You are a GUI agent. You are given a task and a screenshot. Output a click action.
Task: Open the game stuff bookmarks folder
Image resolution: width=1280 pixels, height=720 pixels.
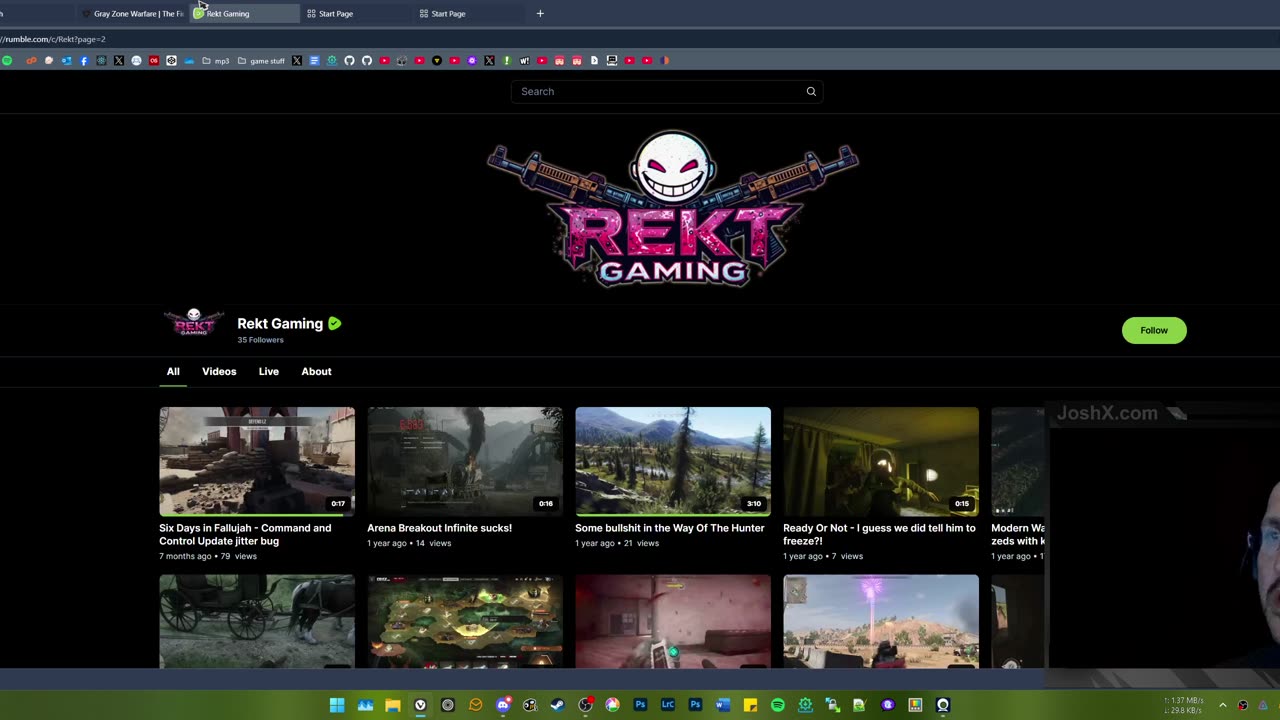click(x=261, y=60)
